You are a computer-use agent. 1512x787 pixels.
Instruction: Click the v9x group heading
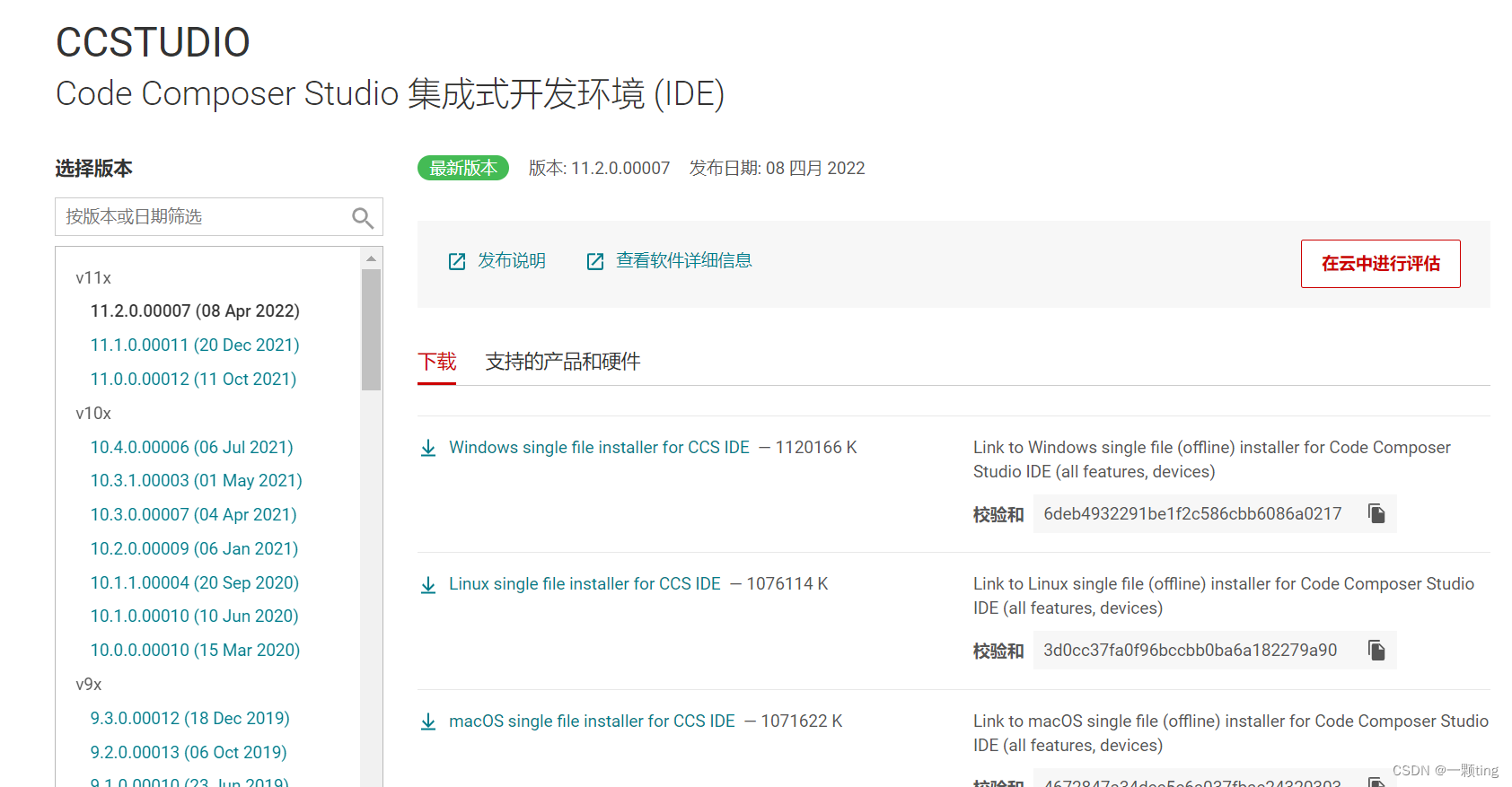(x=89, y=684)
